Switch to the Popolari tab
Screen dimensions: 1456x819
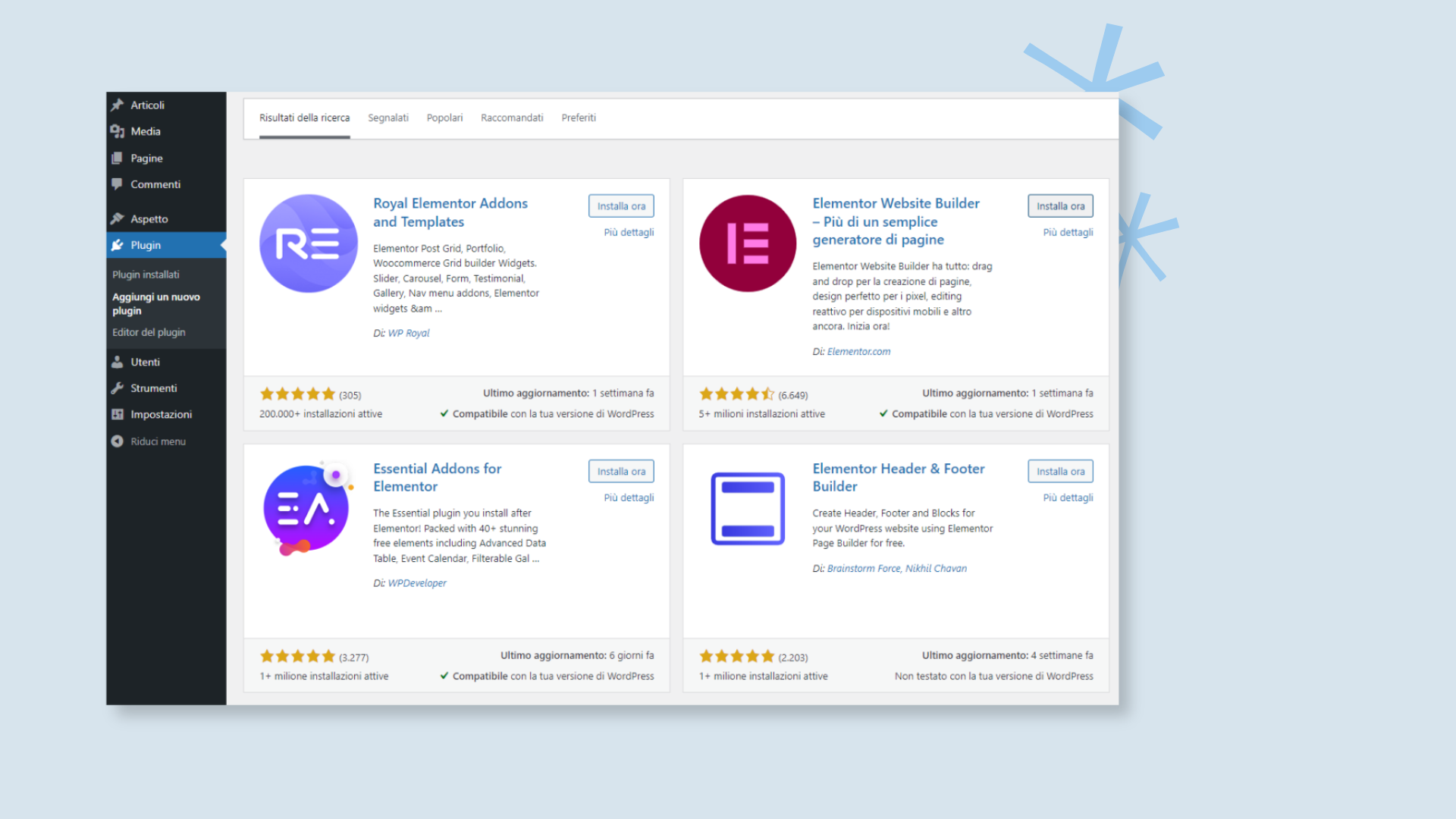(444, 118)
